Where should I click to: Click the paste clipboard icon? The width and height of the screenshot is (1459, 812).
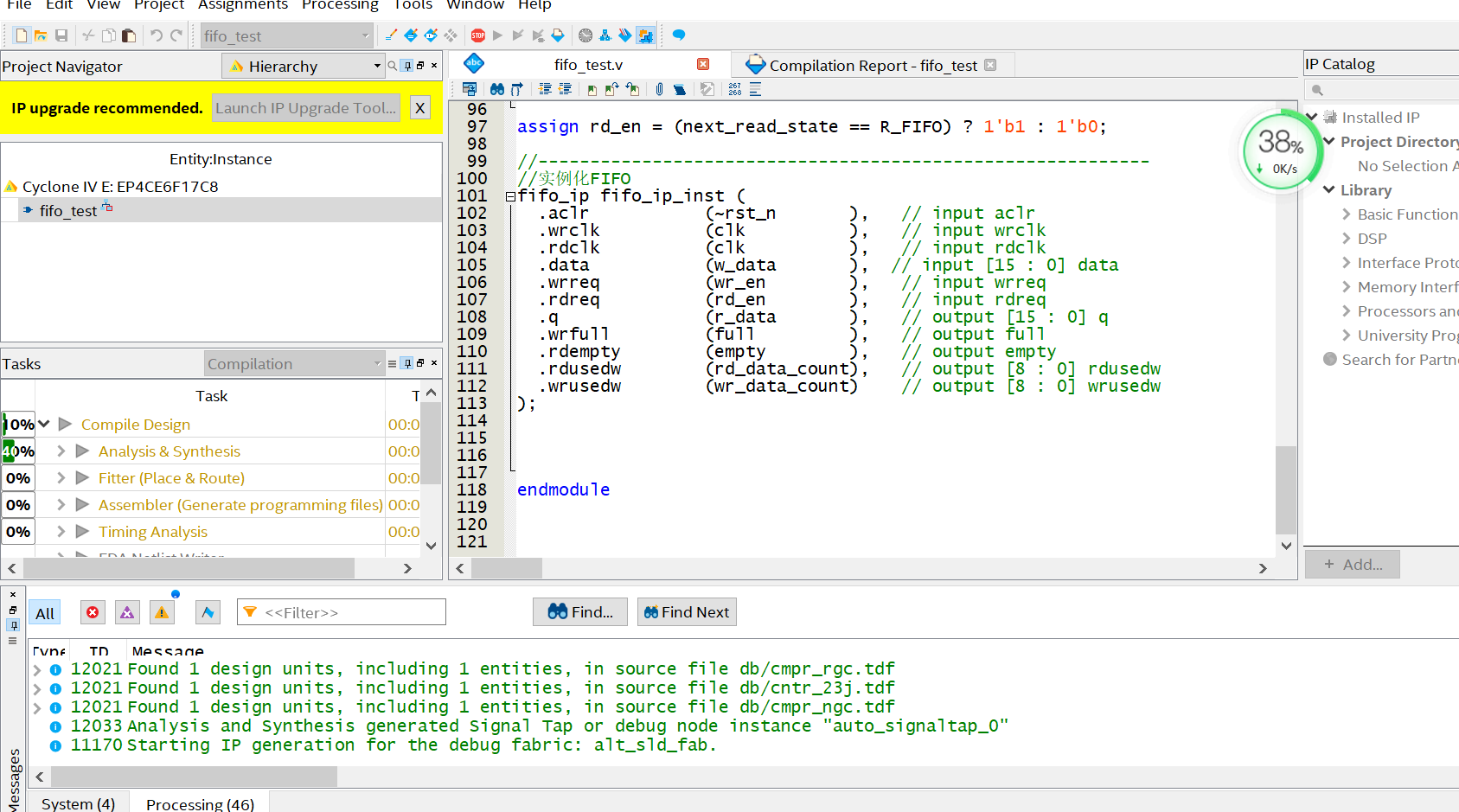coord(129,35)
